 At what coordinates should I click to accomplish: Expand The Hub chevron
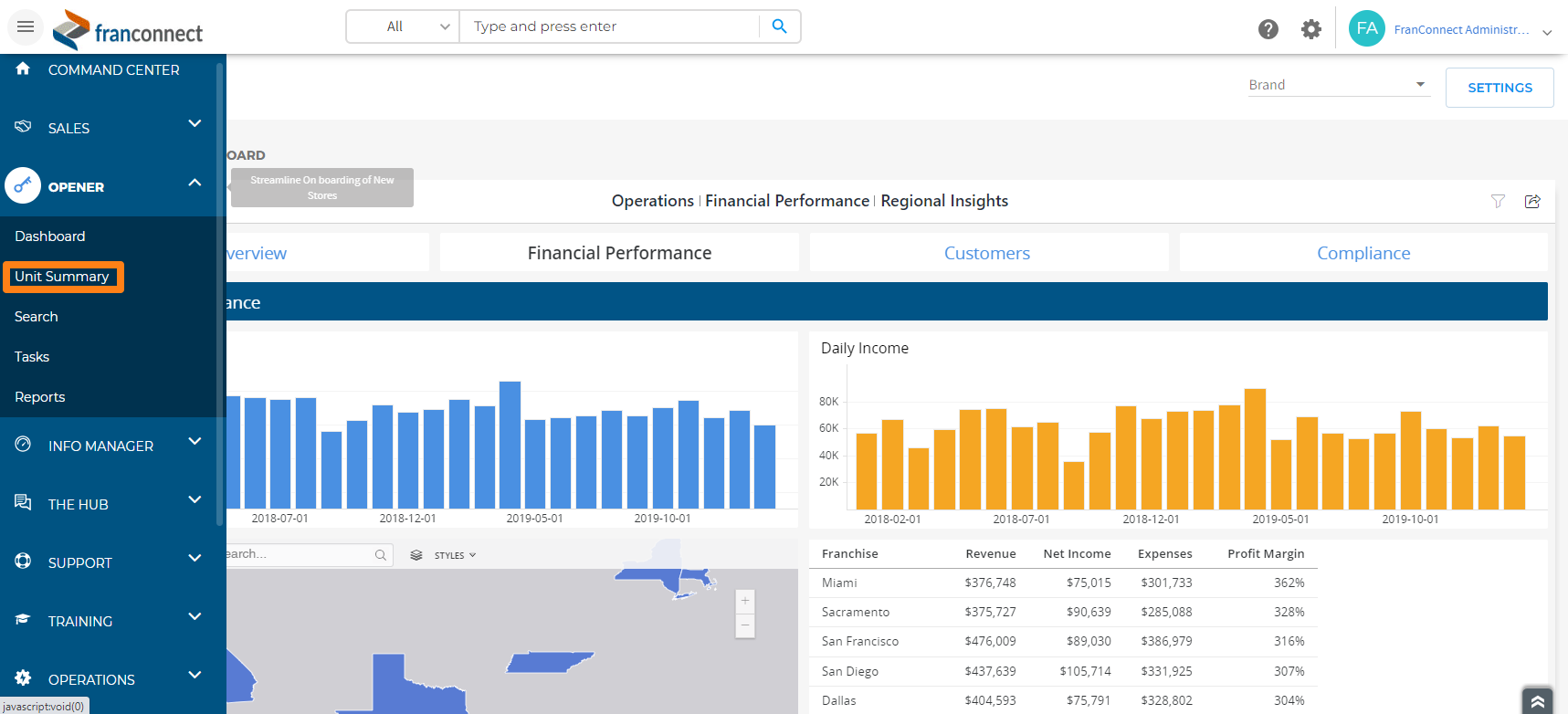pos(195,499)
